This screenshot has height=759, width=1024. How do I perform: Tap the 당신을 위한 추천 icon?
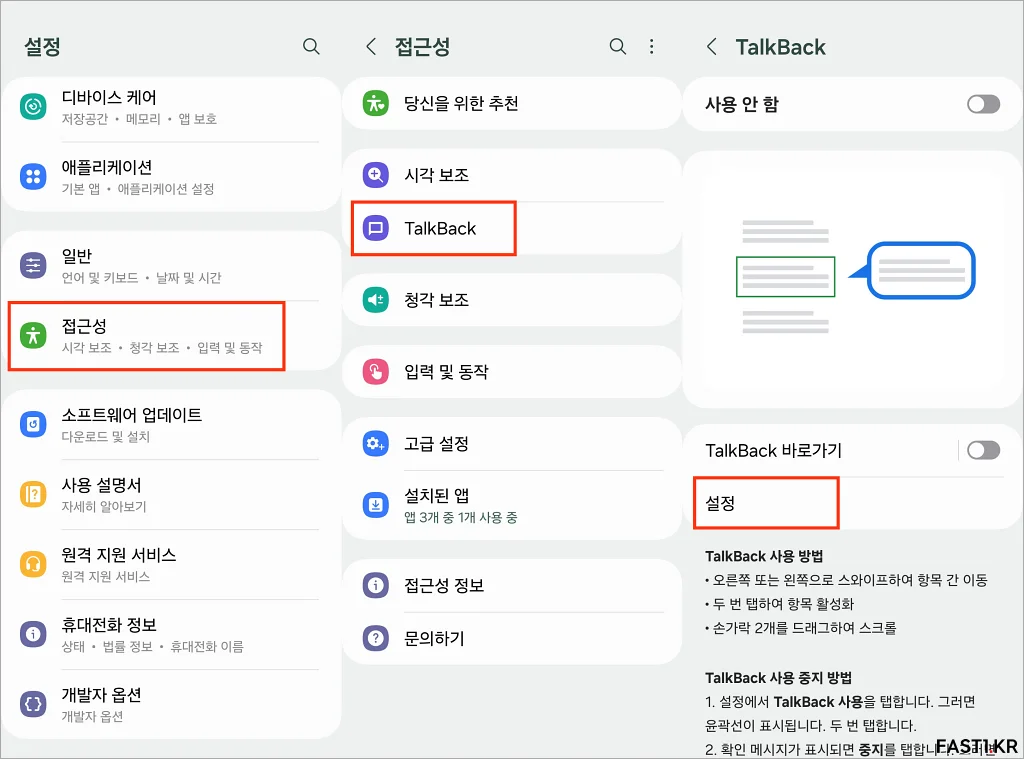[376, 103]
